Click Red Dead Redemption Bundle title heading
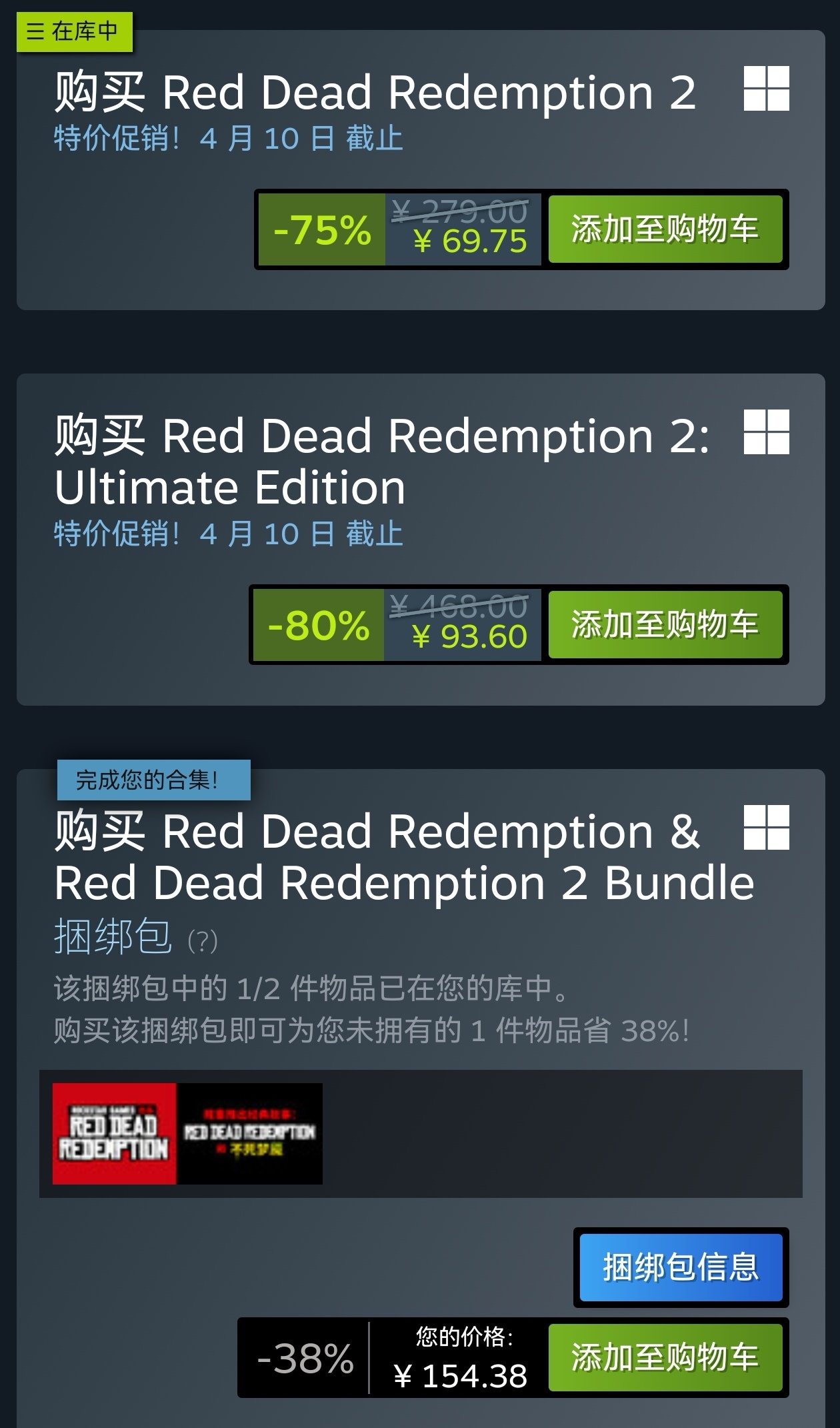The height and width of the screenshot is (1428, 840). point(404,856)
